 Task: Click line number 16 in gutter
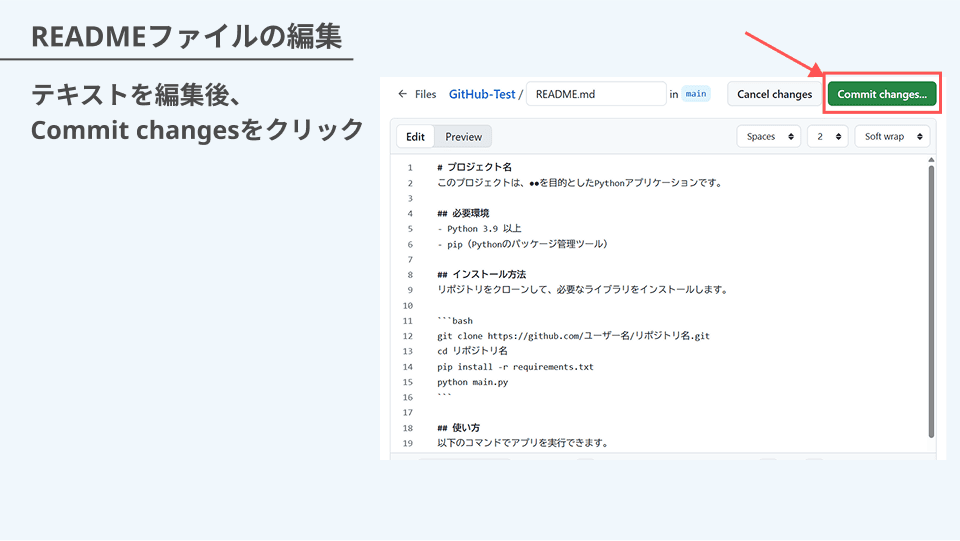(408, 397)
